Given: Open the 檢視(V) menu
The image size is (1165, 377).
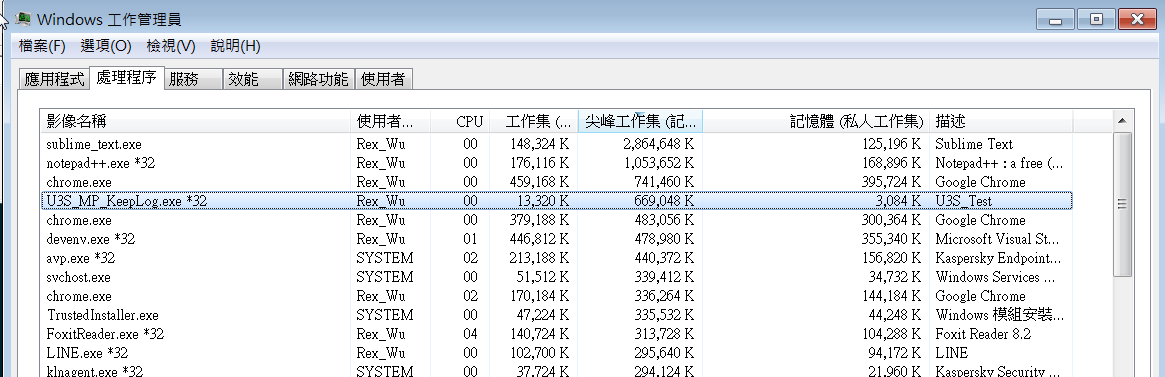Looking at the screenshot, I should 171,46.
